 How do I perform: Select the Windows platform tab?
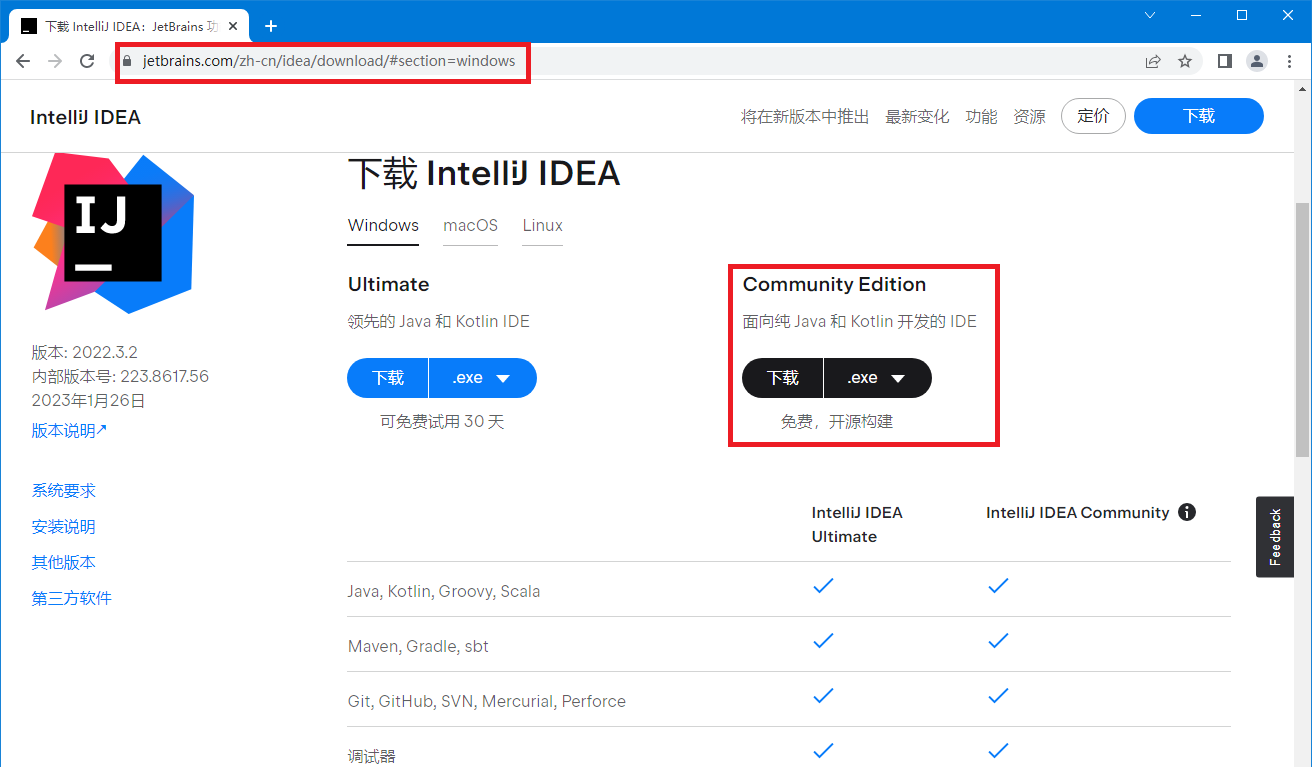[383, 225]
